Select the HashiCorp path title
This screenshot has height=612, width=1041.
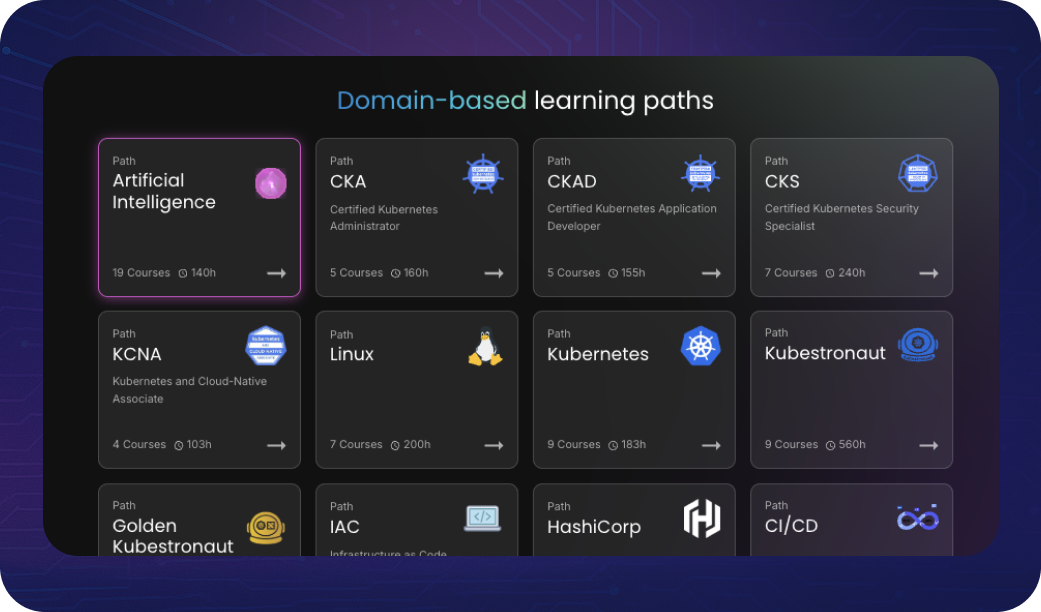[594, 527]
